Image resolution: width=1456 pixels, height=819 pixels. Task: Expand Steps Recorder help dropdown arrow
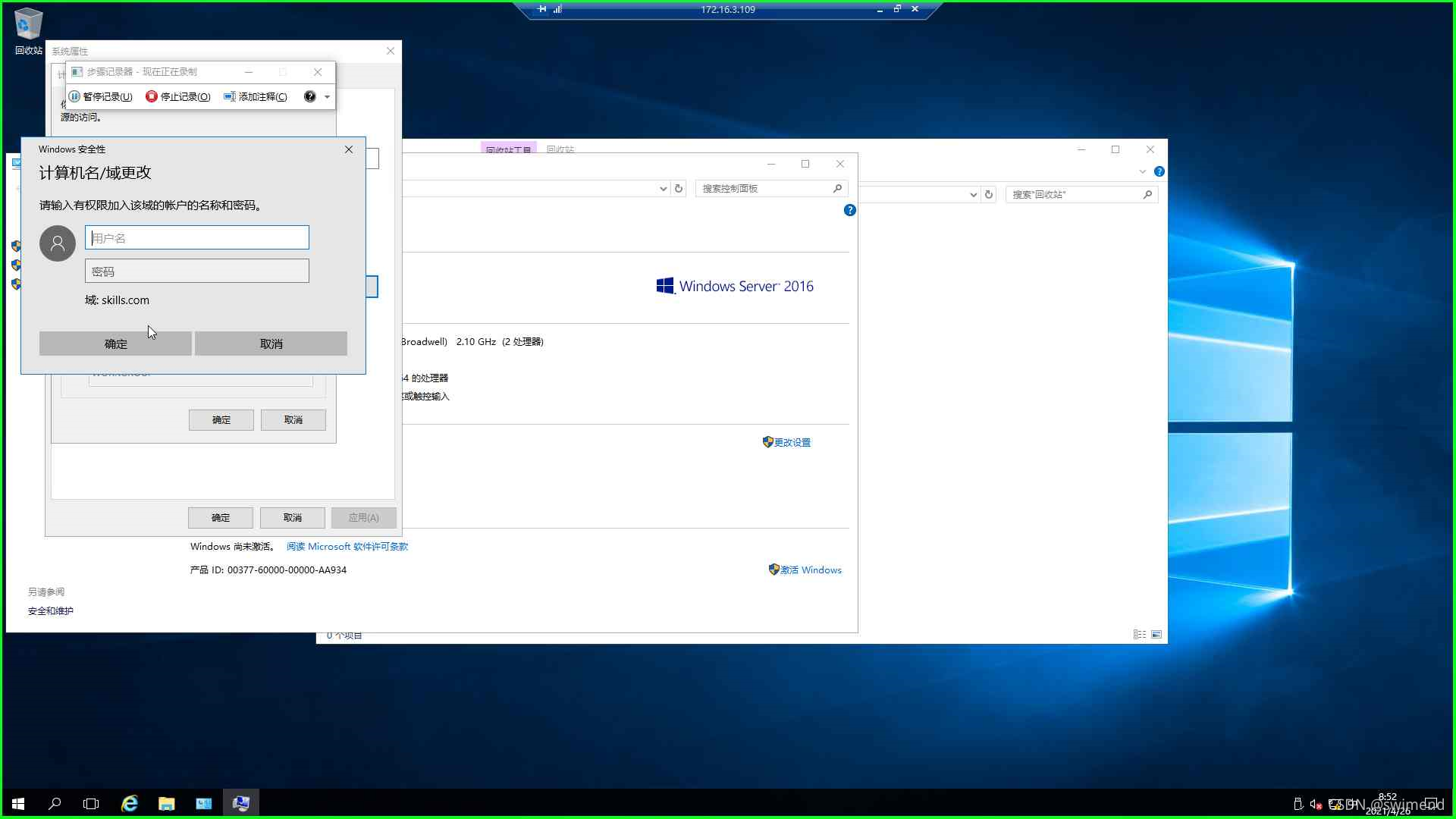(327, 97)
